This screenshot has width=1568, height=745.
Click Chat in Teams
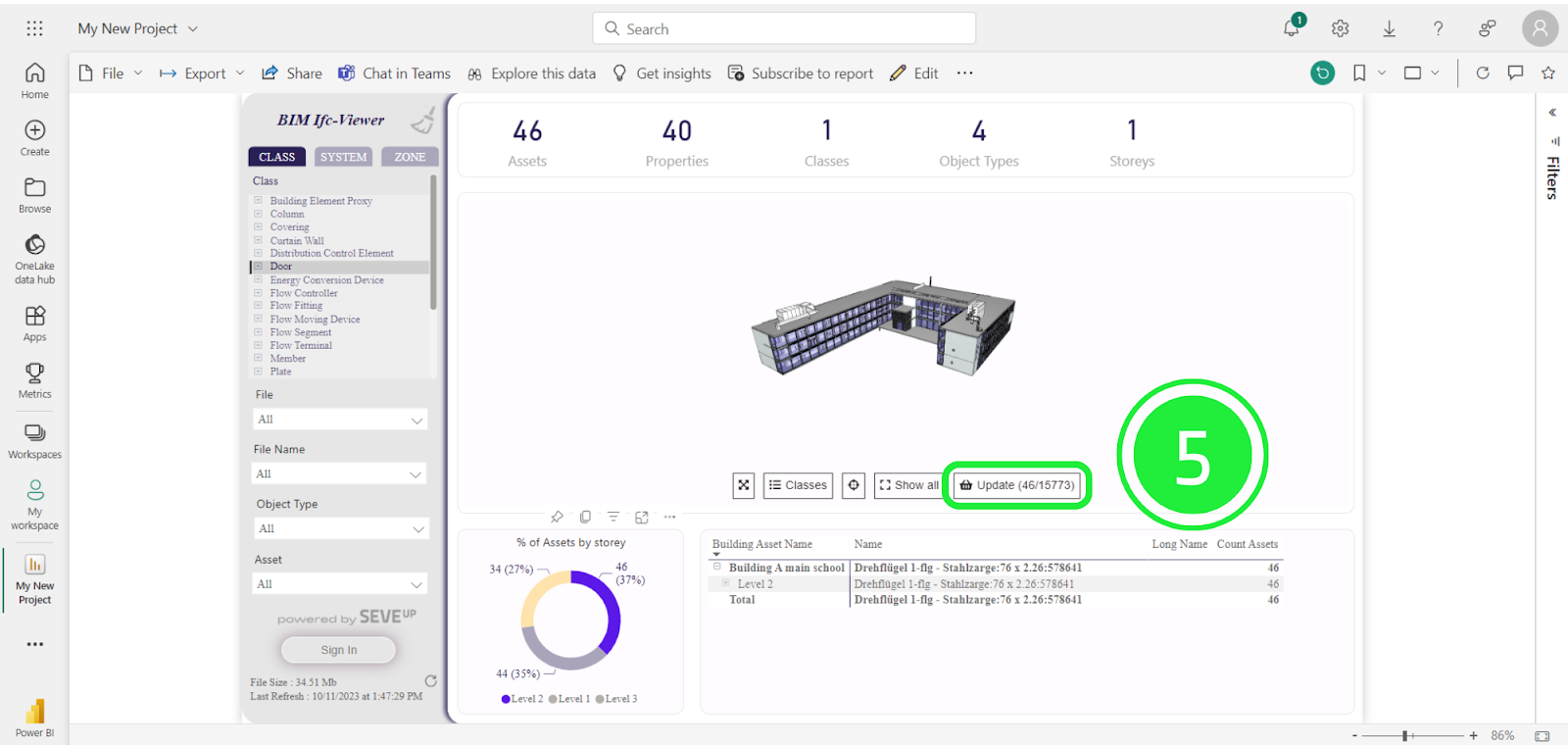pyautogui.click(x=394, y=73)
